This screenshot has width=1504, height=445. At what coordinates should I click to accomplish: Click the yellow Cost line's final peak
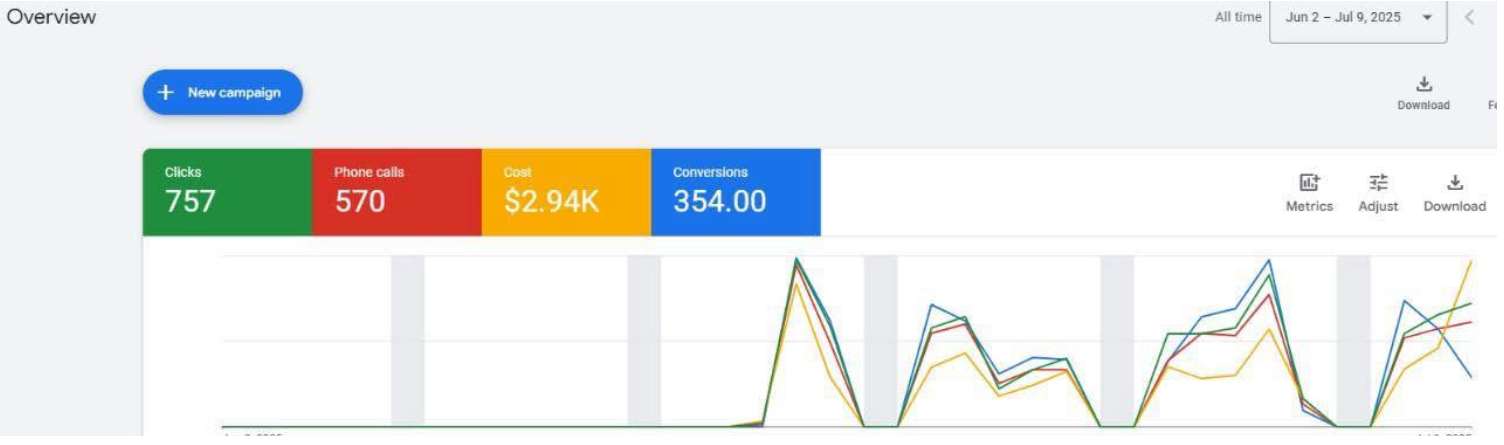1471,261
